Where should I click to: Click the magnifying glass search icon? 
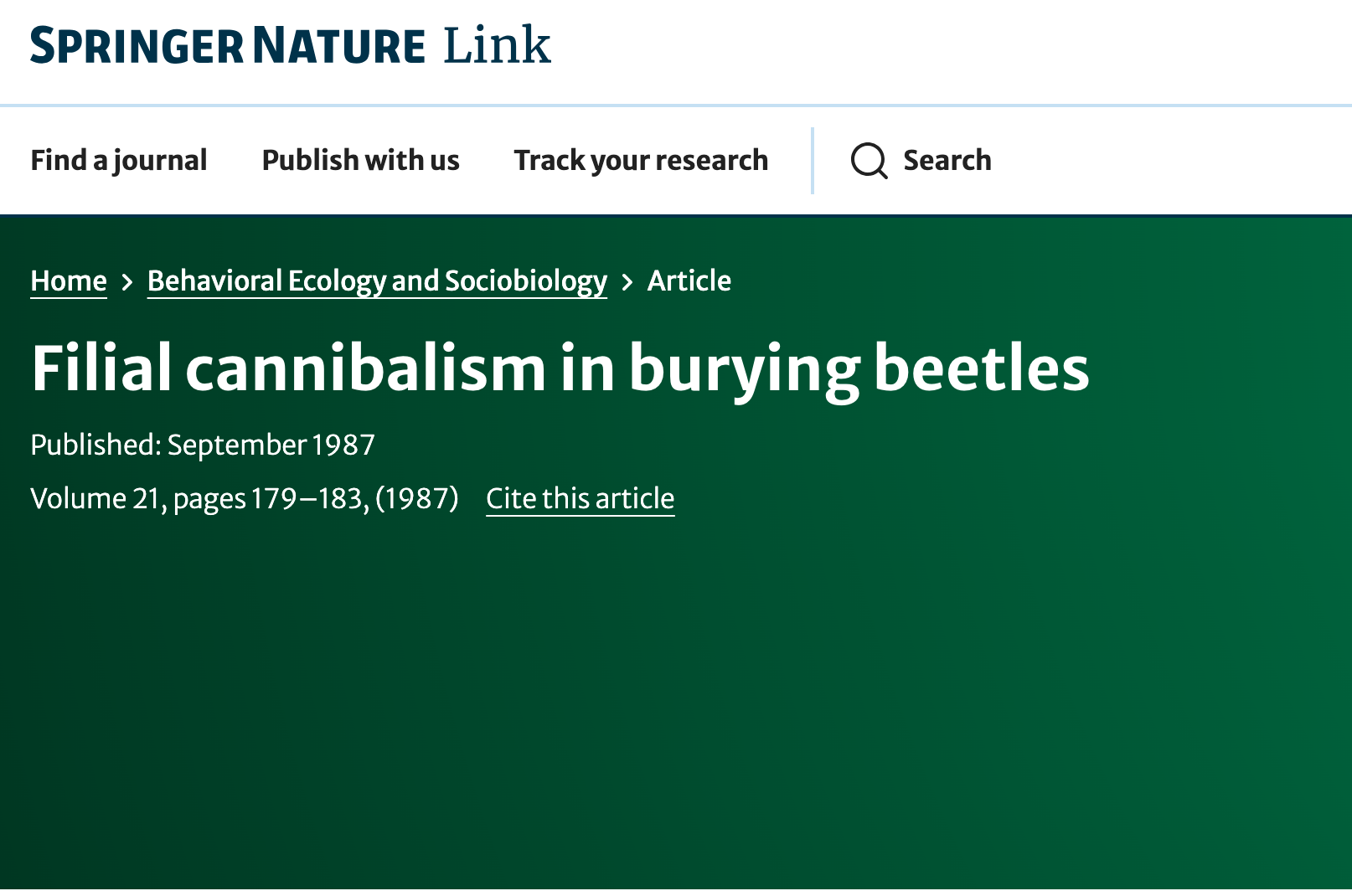(869, 160)
